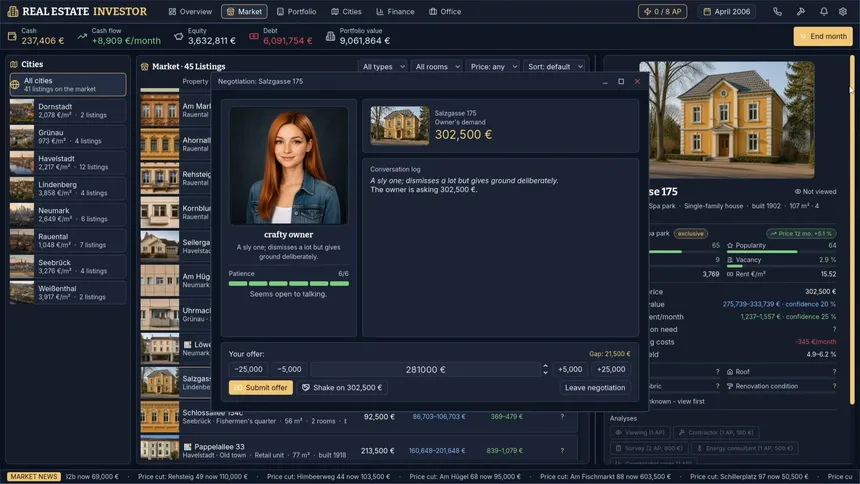
Task: Click the Energy consultant analysis button
Action: pos(744,448)
